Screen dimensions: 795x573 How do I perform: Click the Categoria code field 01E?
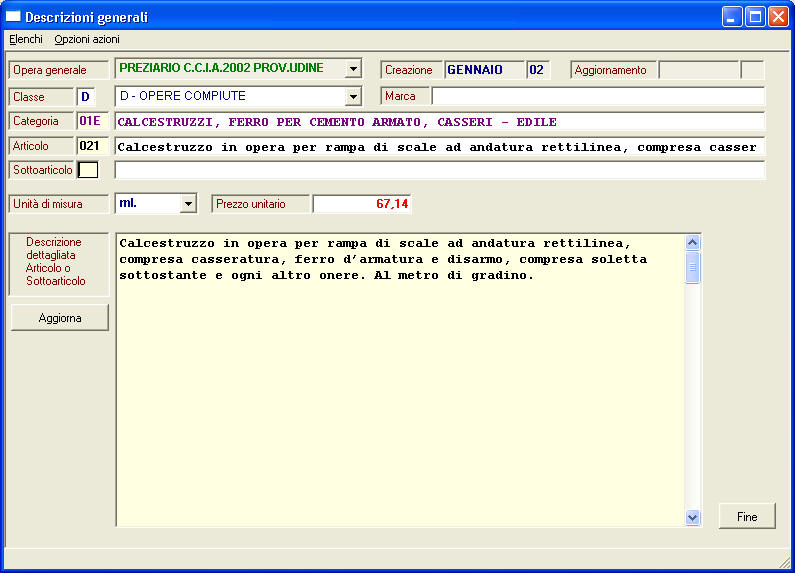tap(92, 121)
